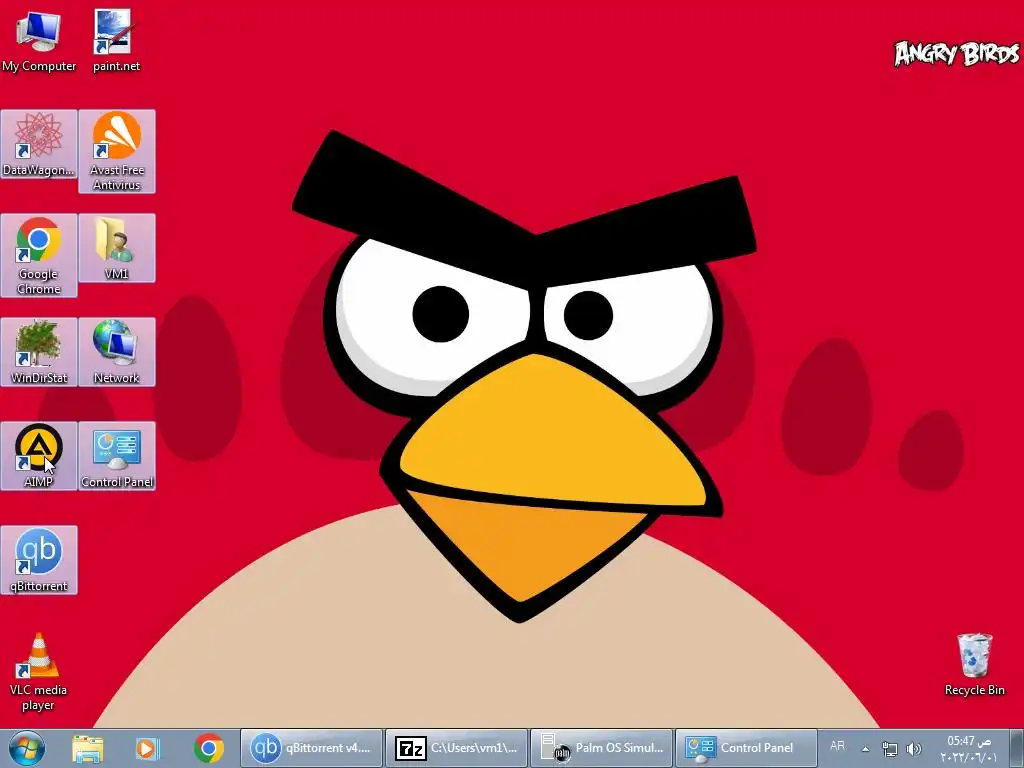Select the DataWagon desktop shortcut
1024x768 pixels.
[39, 144]
